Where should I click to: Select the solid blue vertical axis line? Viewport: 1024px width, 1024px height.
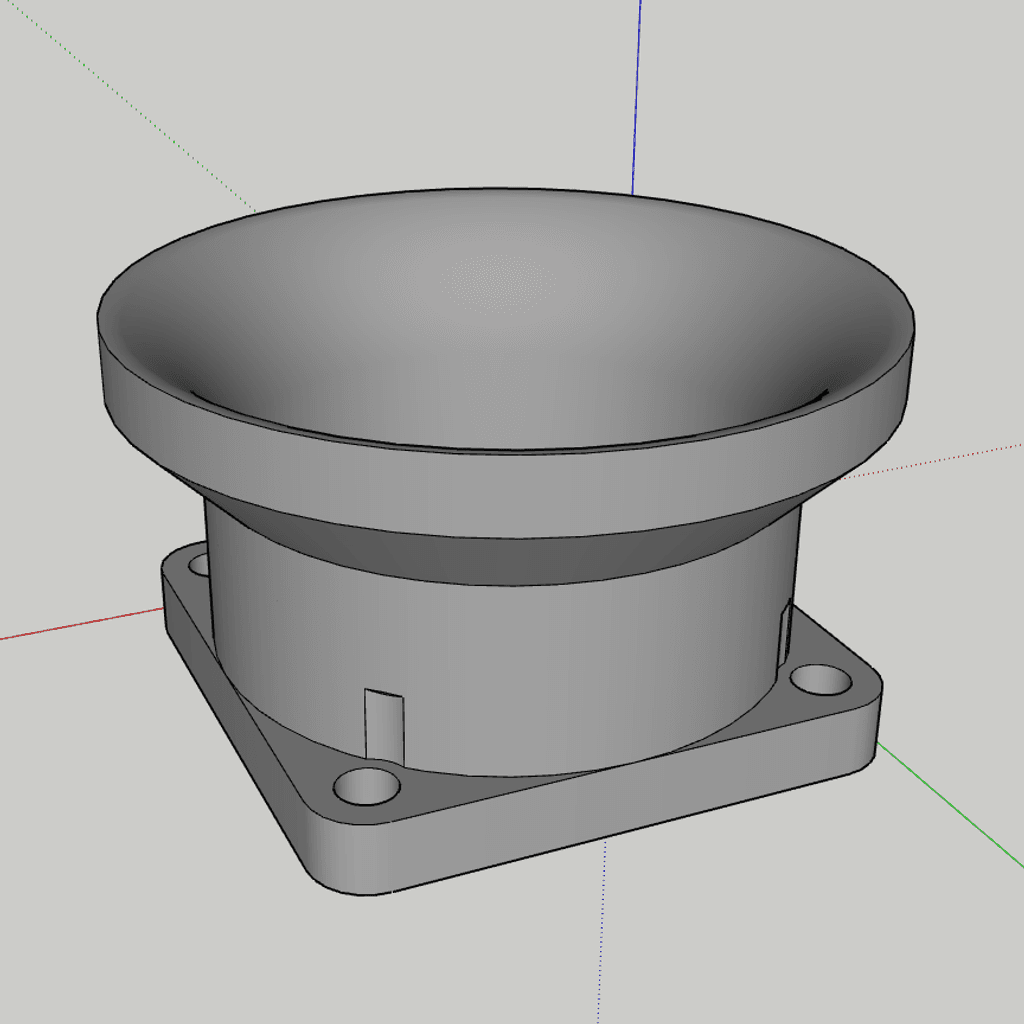pos(637,97)
